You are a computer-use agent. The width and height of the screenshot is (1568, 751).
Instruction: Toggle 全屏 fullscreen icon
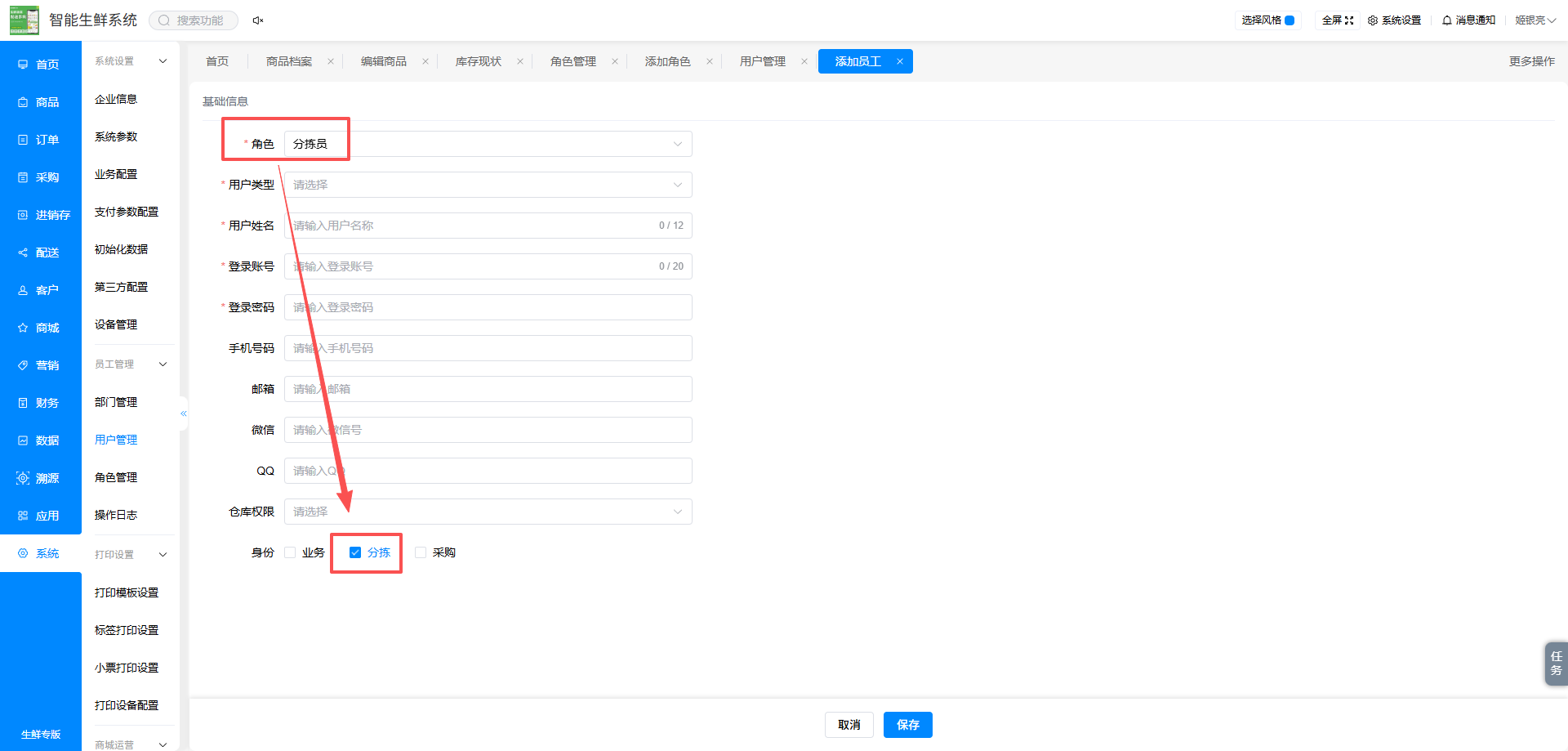(1349, 20)
